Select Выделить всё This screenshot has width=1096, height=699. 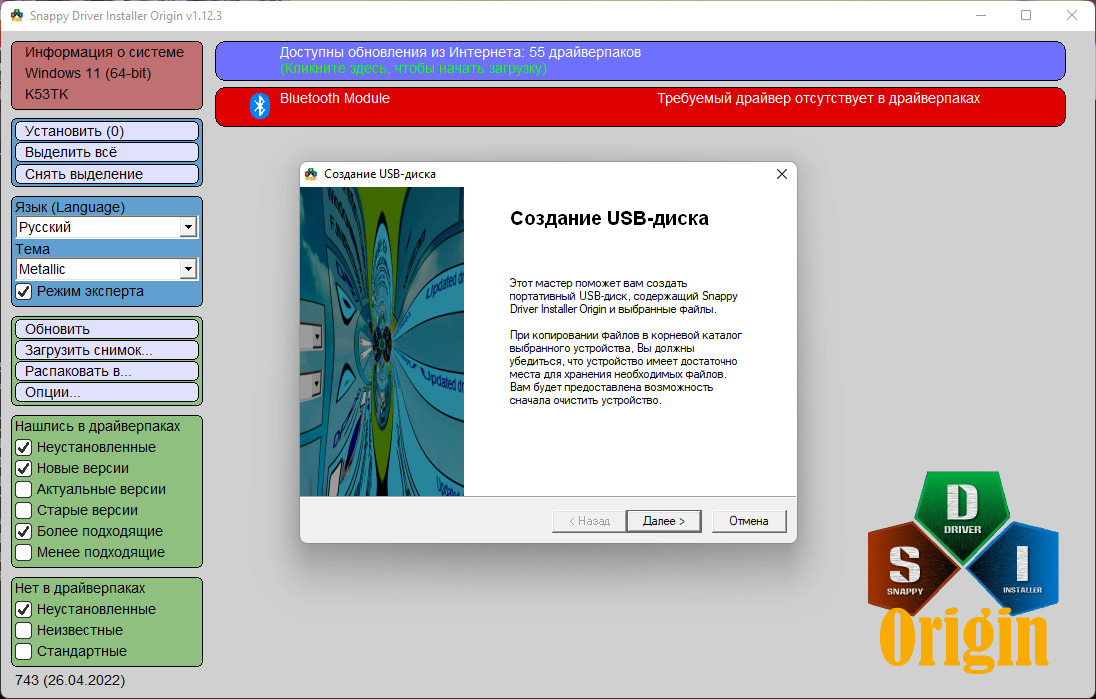point(107,152)
